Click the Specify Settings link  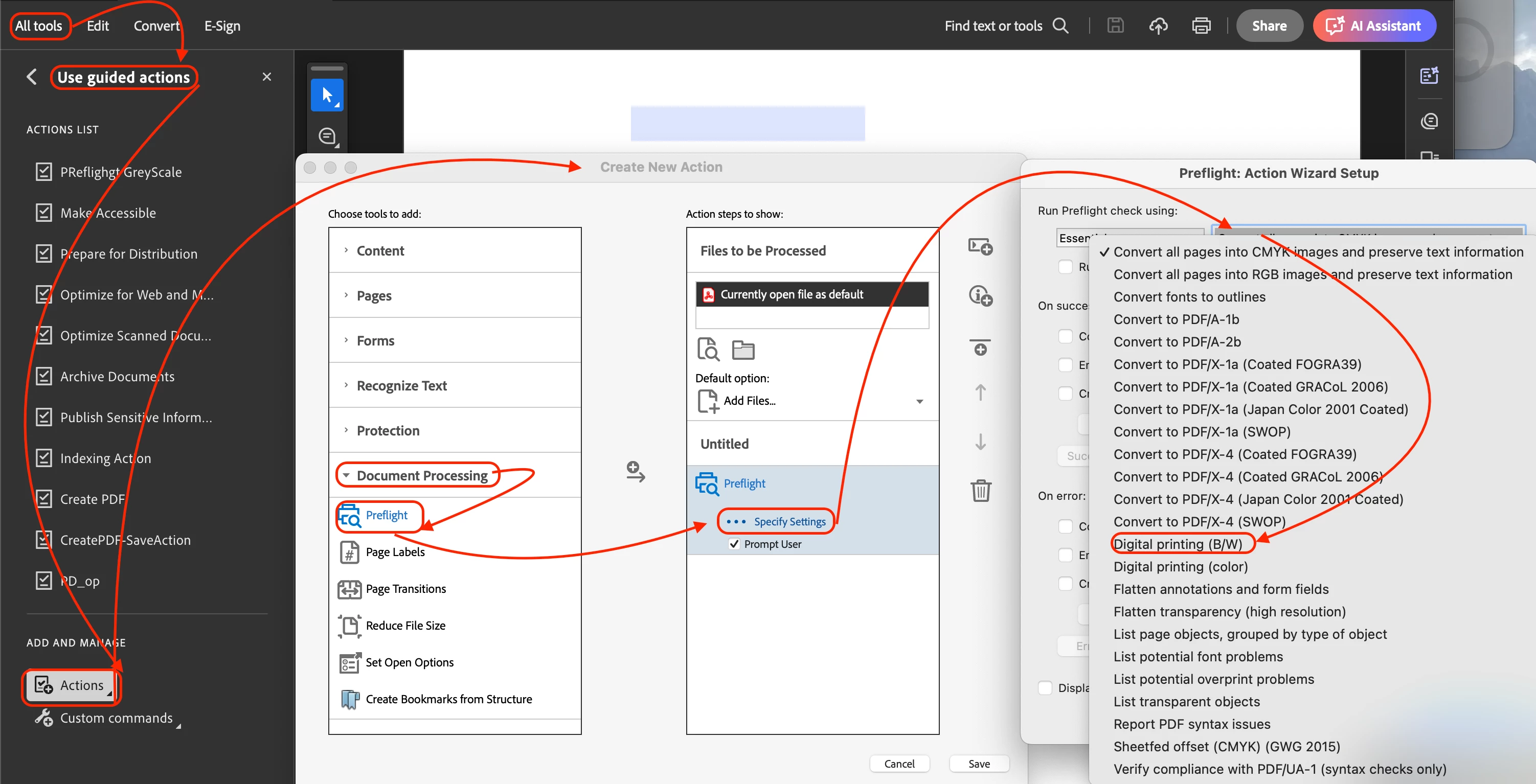(x=789, y=521)
